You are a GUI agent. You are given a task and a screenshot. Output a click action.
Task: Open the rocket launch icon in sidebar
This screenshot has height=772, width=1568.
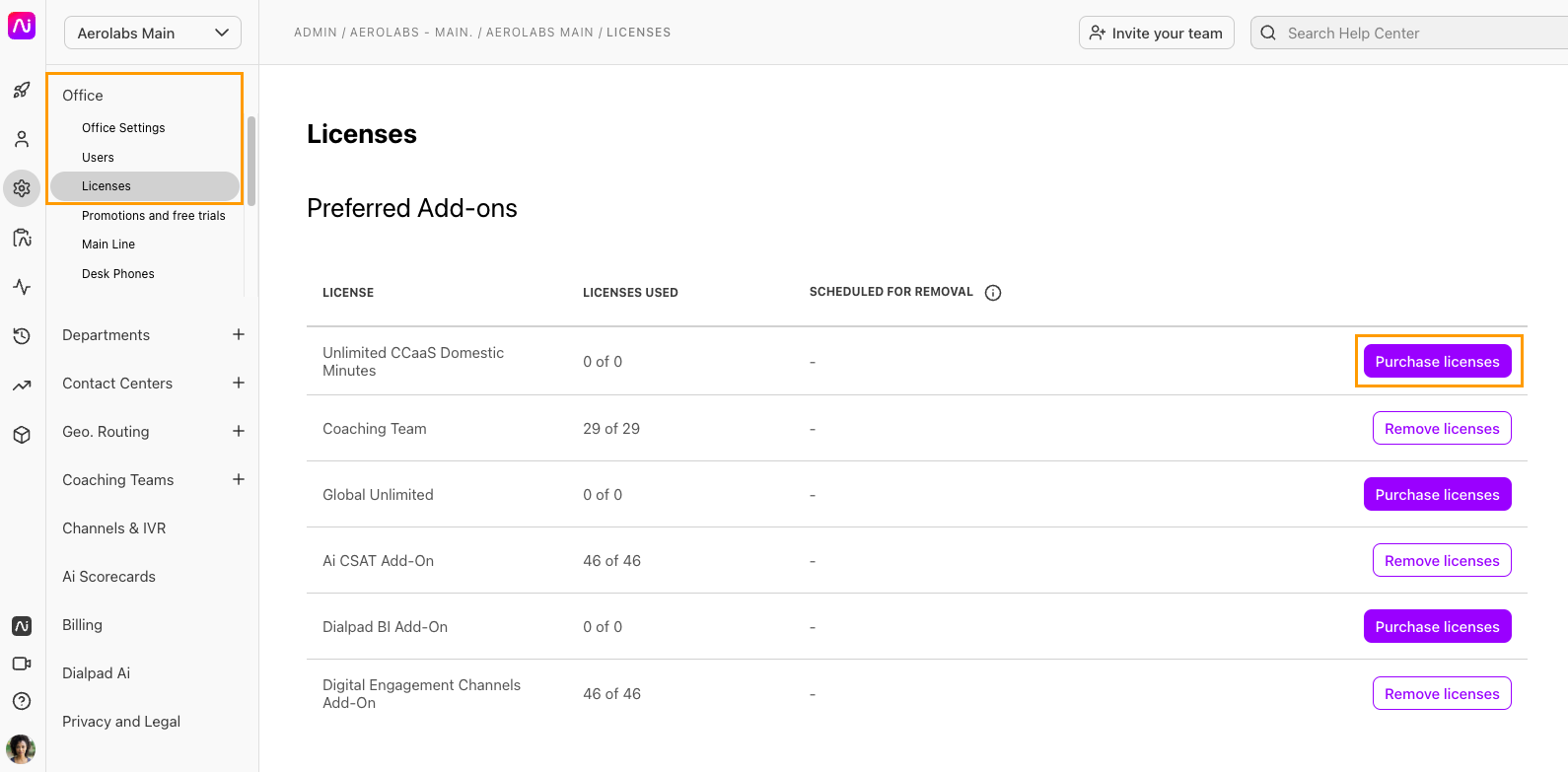22,91
